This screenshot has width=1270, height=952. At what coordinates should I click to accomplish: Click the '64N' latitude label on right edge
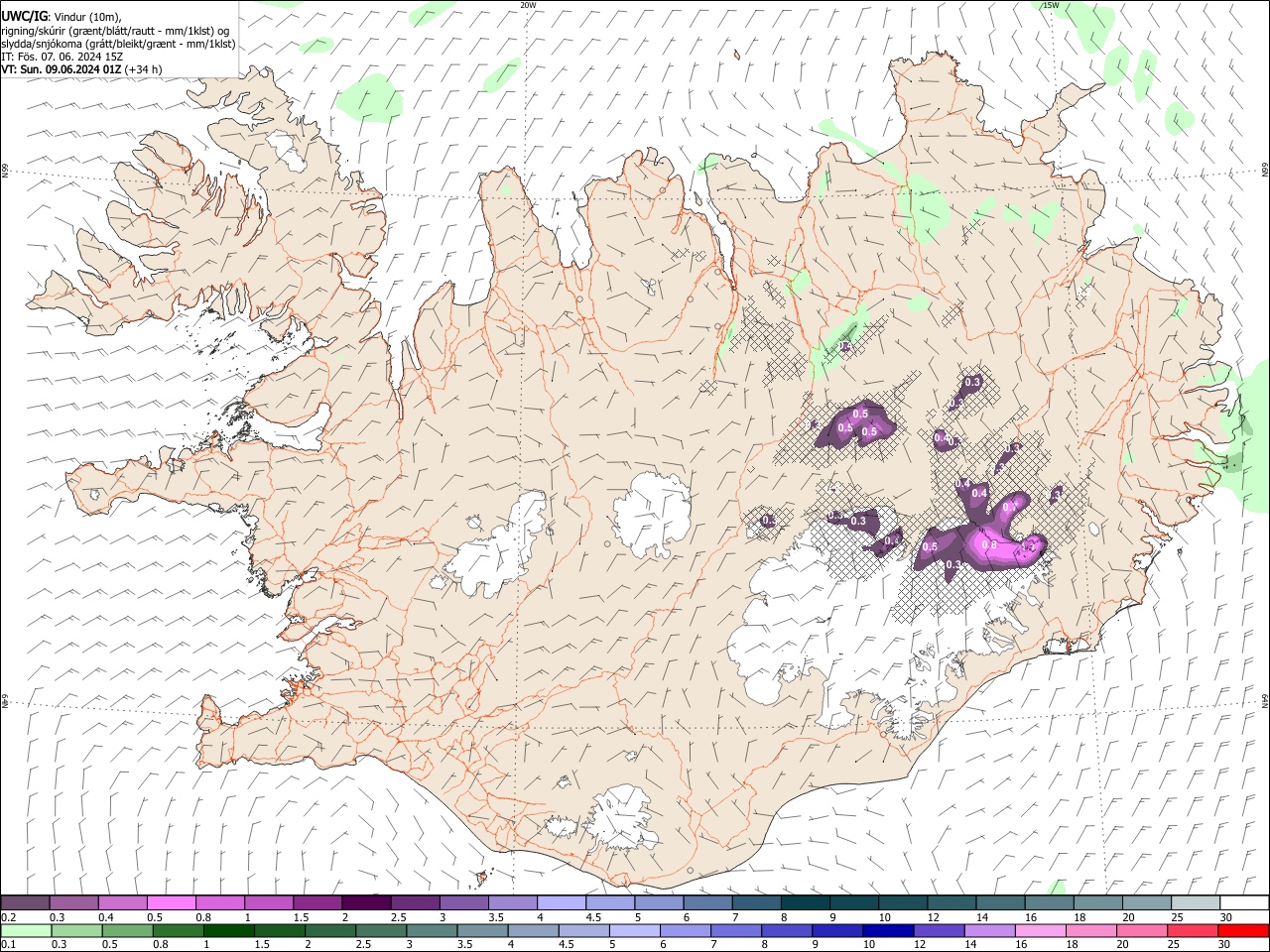(x=1265, y=701)
